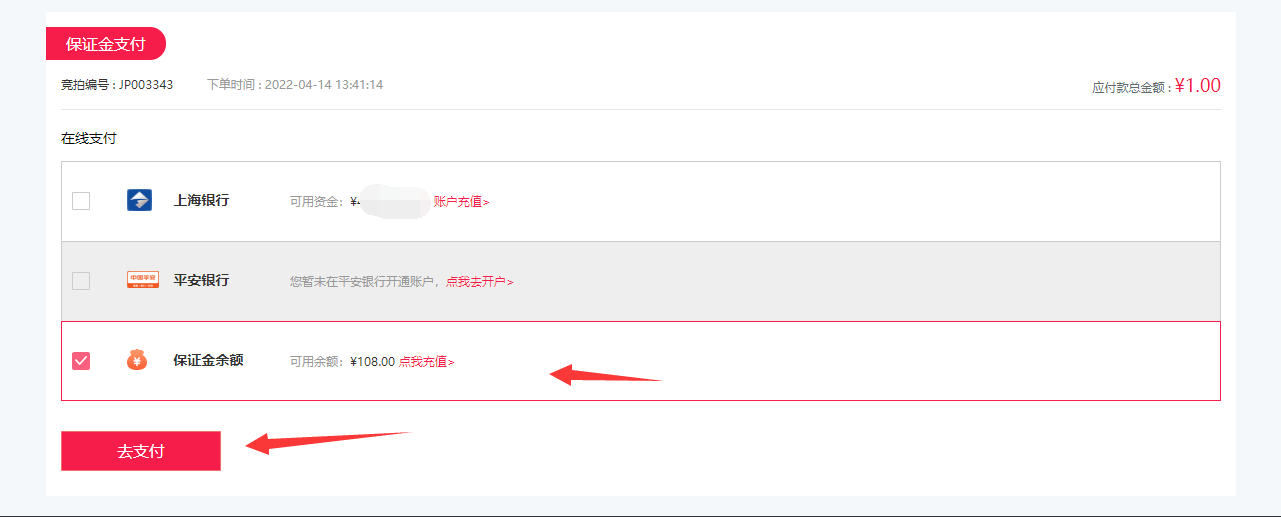
Task: Open the 账户充值 link
Action: click(x=462, y=202)
